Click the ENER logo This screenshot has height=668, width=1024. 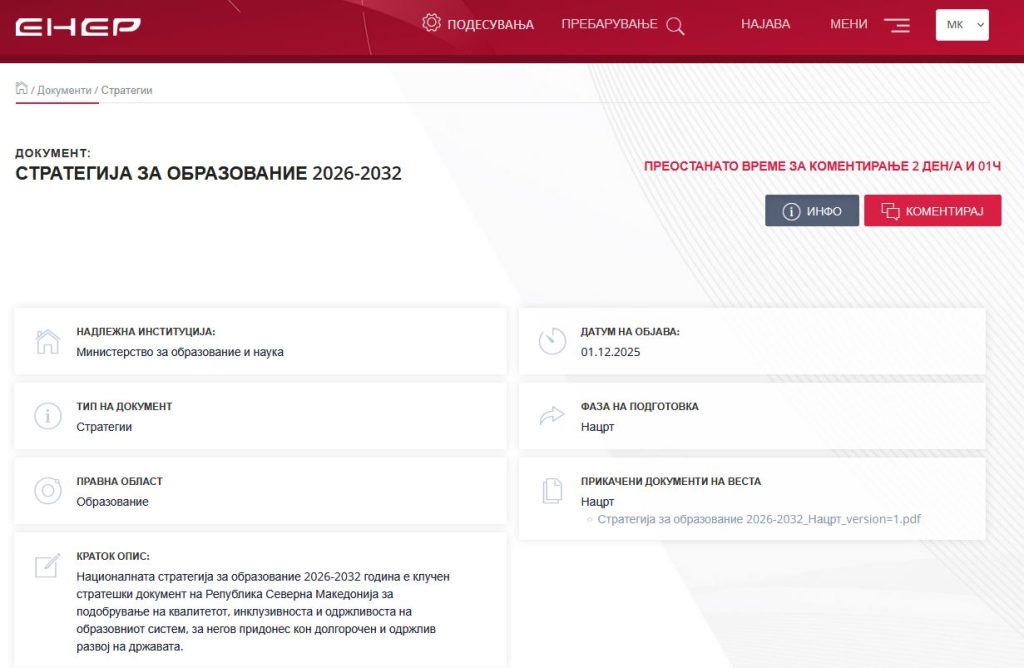tap(78, 26)
